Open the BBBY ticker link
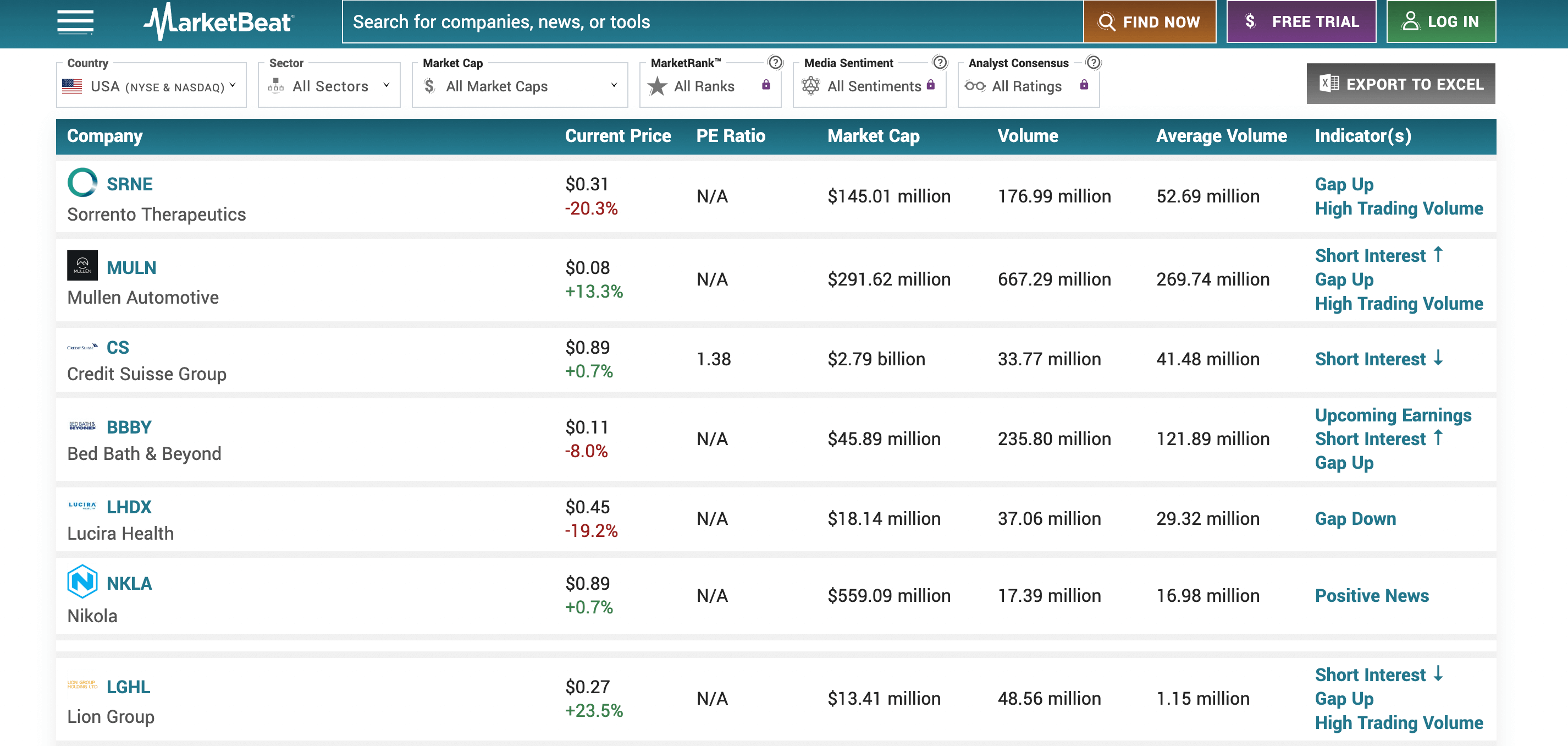1568x746 pixels. coord(129,427)
